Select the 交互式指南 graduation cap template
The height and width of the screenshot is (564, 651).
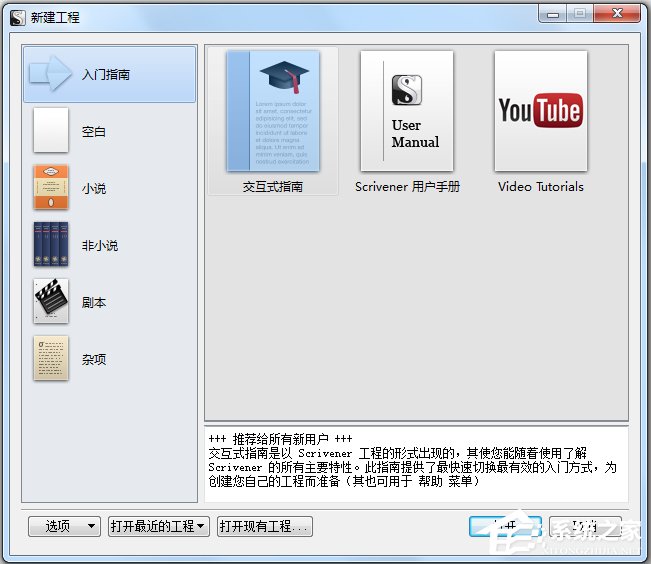(x=273, y=111)
